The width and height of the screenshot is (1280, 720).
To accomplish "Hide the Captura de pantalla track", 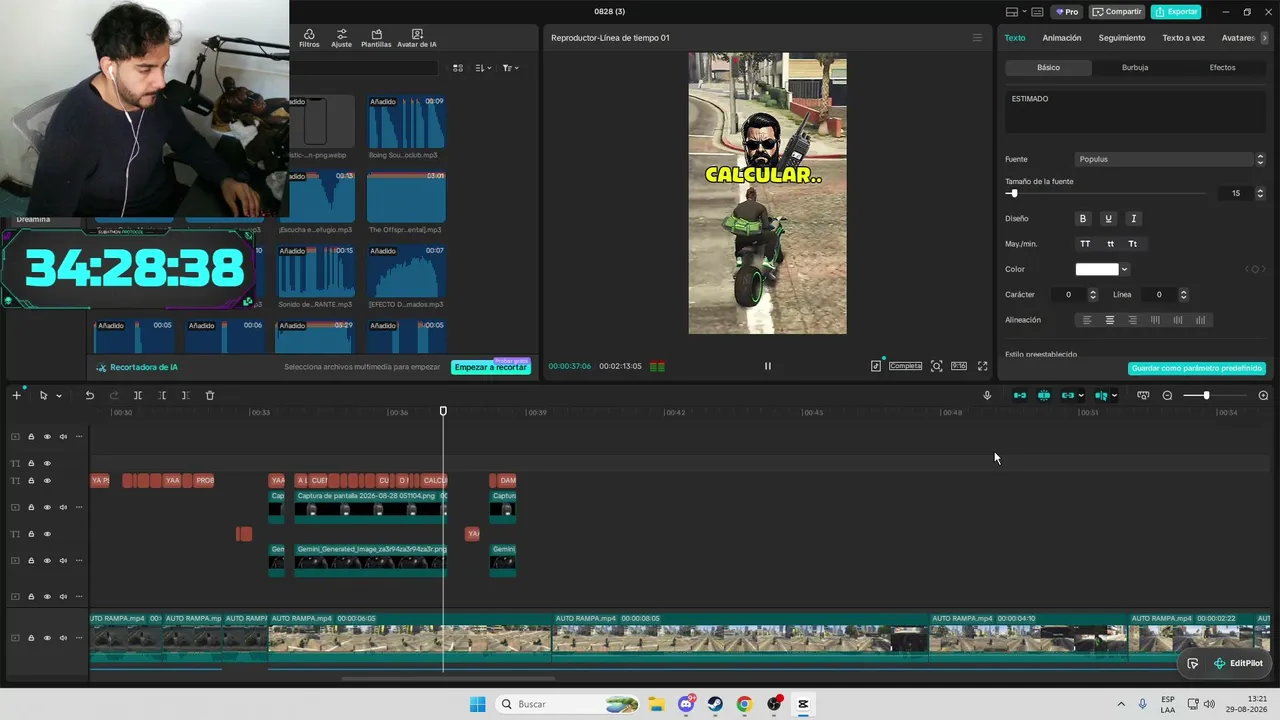I will coord(47,507).
